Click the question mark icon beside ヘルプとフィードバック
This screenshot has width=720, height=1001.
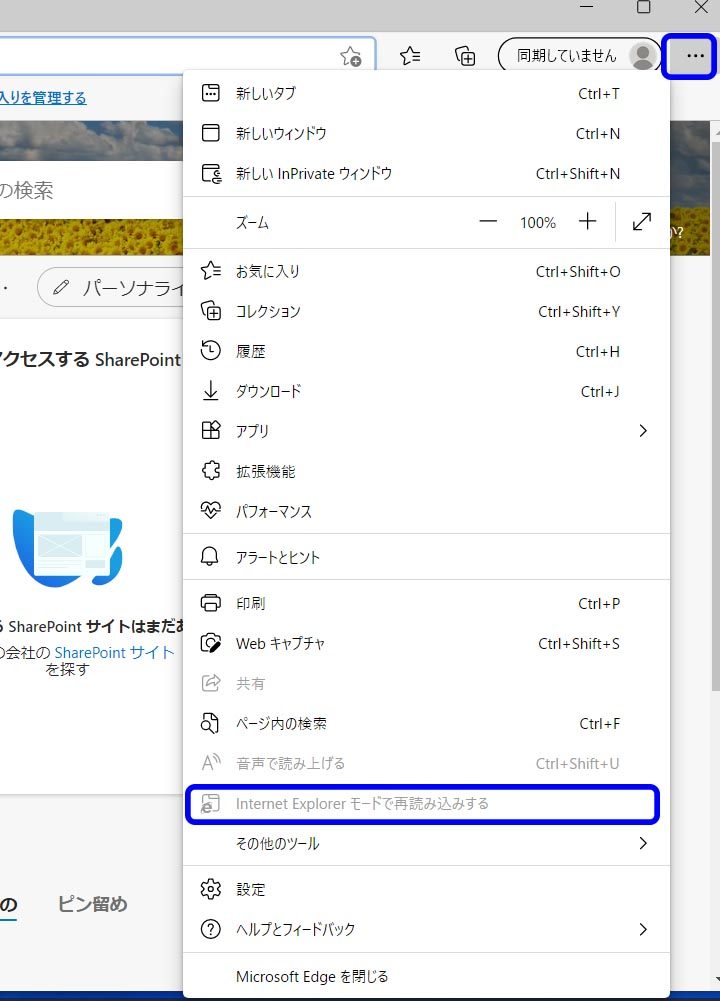(211, 929)
